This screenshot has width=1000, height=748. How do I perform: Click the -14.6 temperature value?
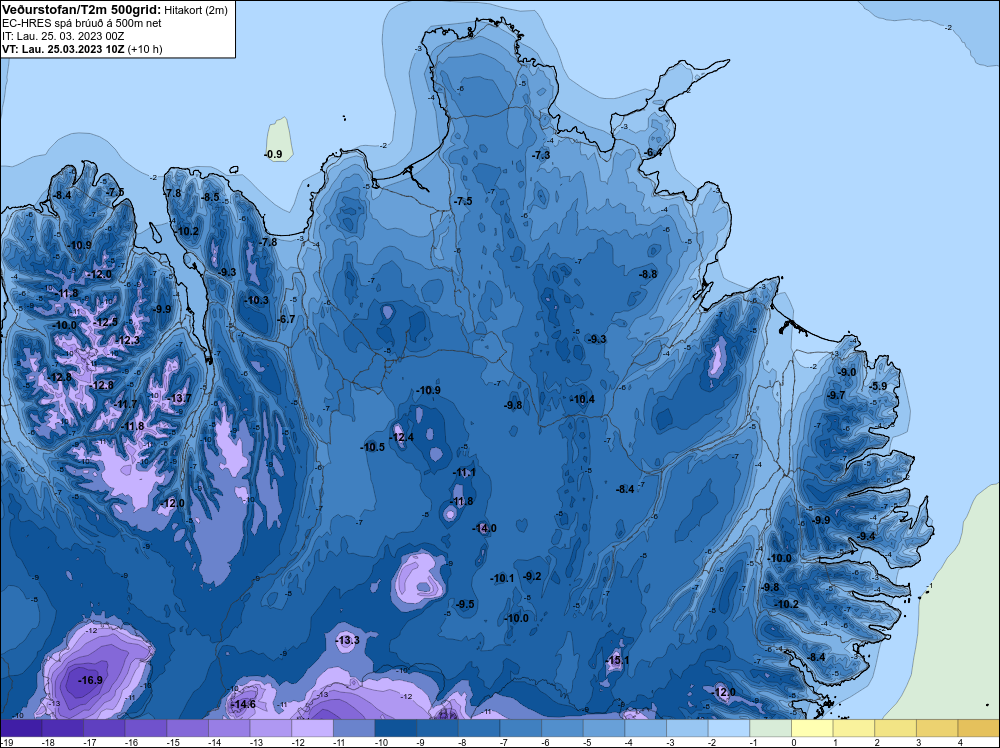click(x=243, y=704)
